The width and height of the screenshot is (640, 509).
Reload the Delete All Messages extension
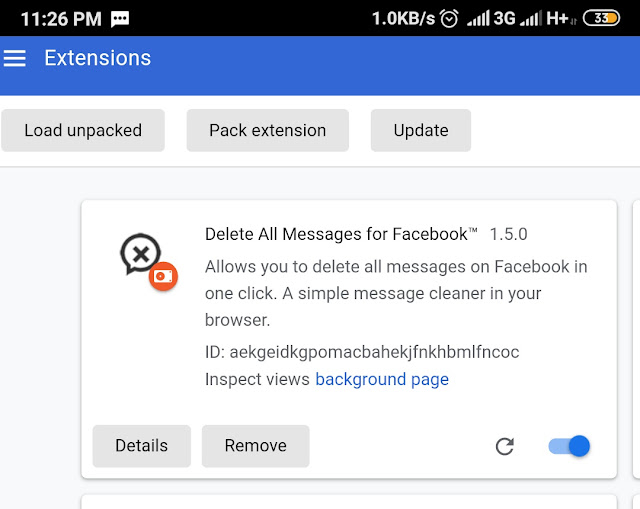(505, 446)
